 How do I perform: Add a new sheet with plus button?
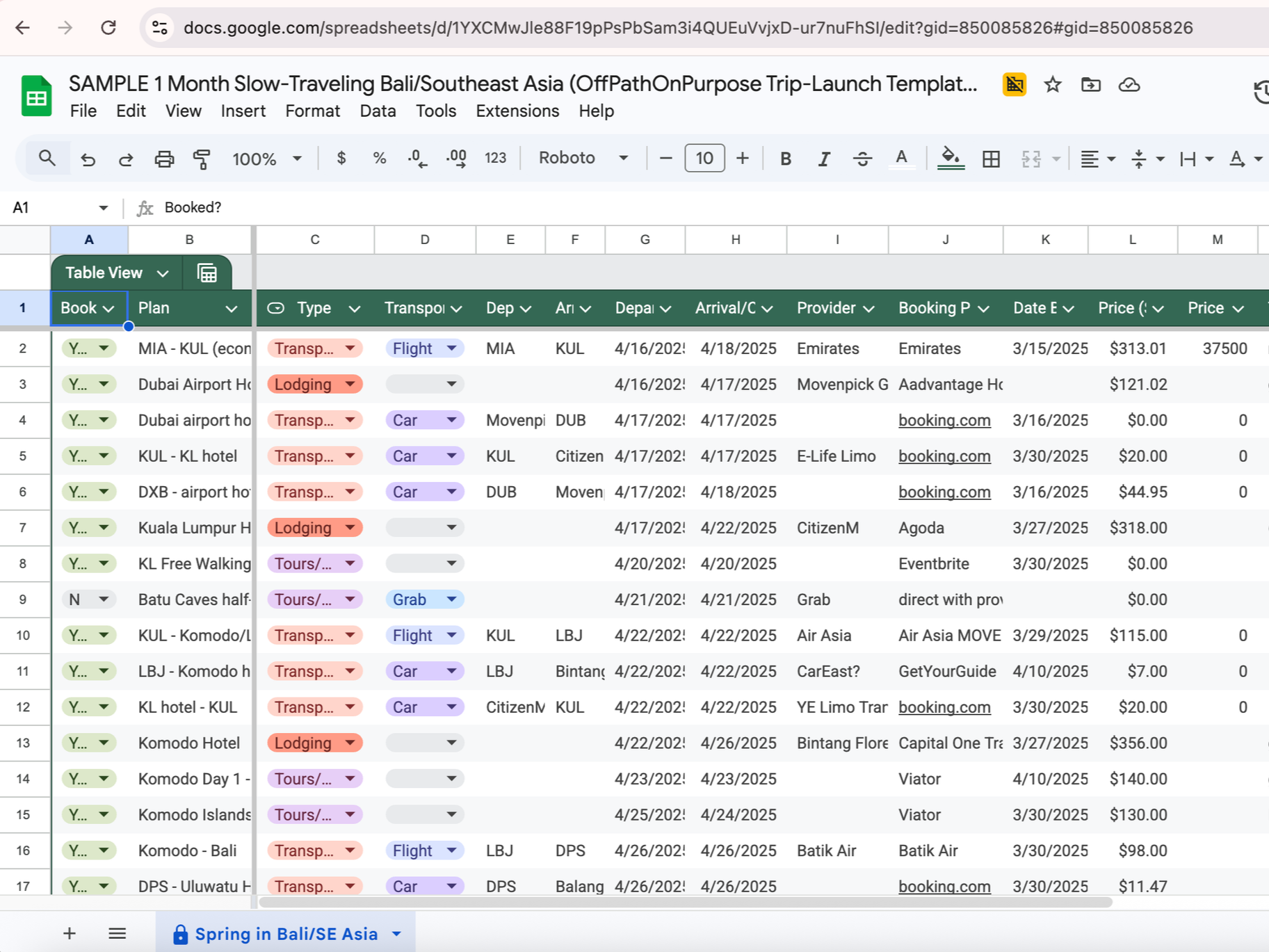[x=70, y=933]
